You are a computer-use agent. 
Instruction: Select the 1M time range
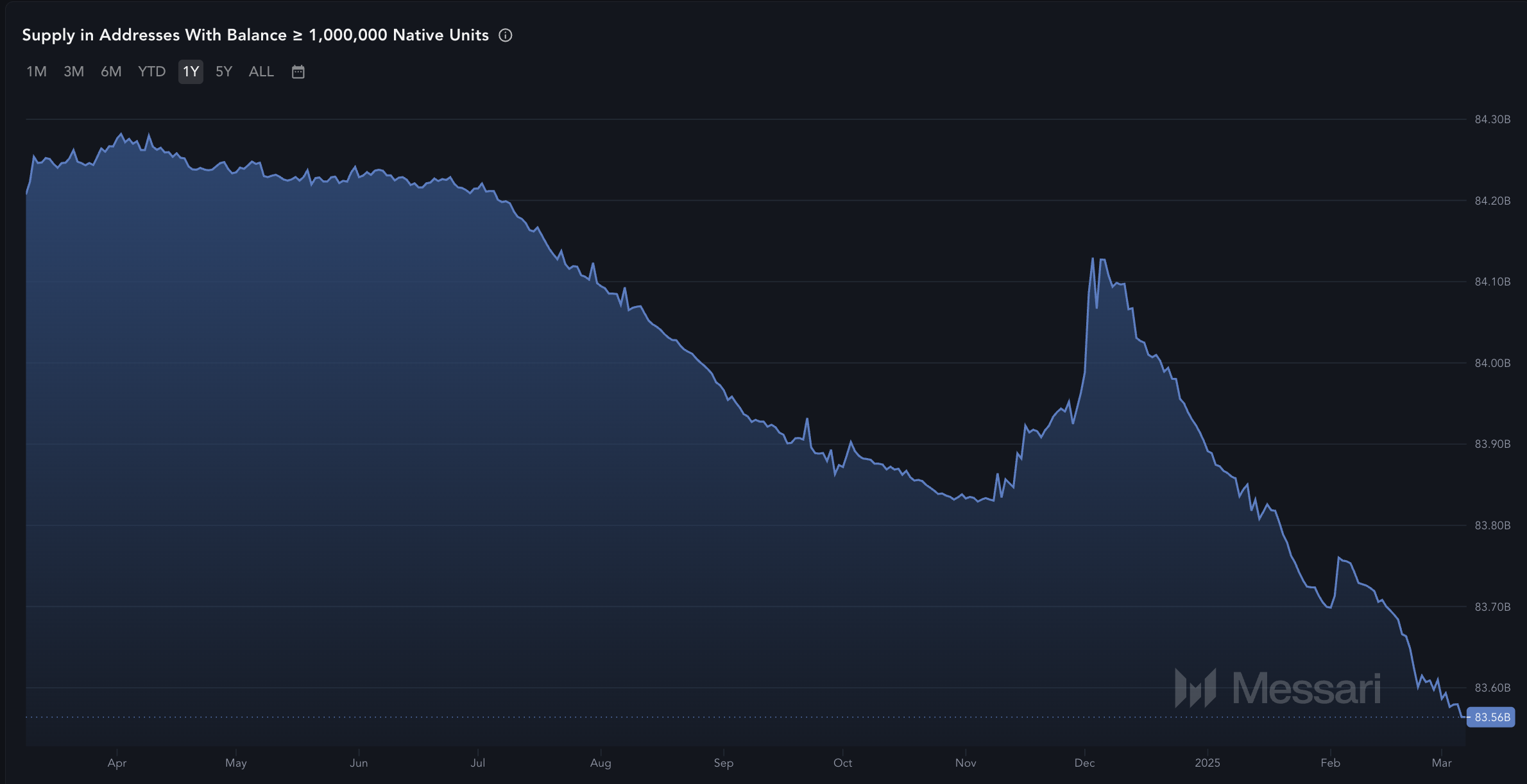coord(37,72)
